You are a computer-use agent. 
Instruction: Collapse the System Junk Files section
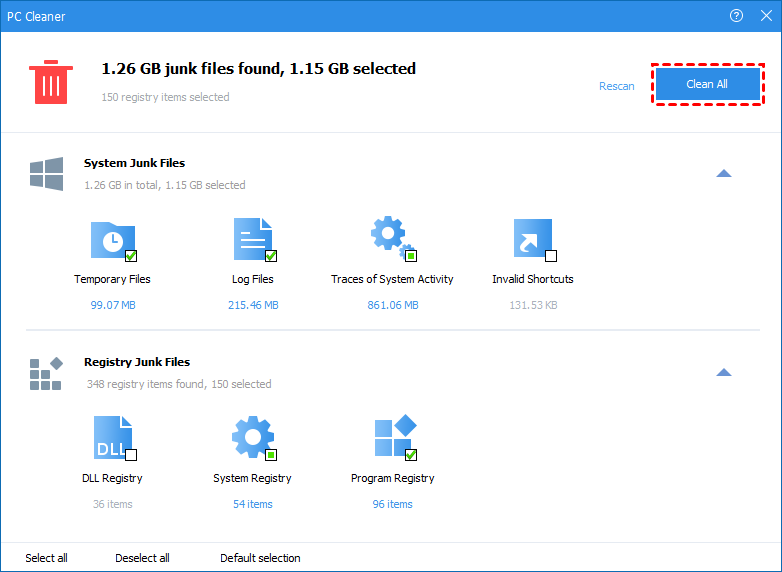(724, 174)
